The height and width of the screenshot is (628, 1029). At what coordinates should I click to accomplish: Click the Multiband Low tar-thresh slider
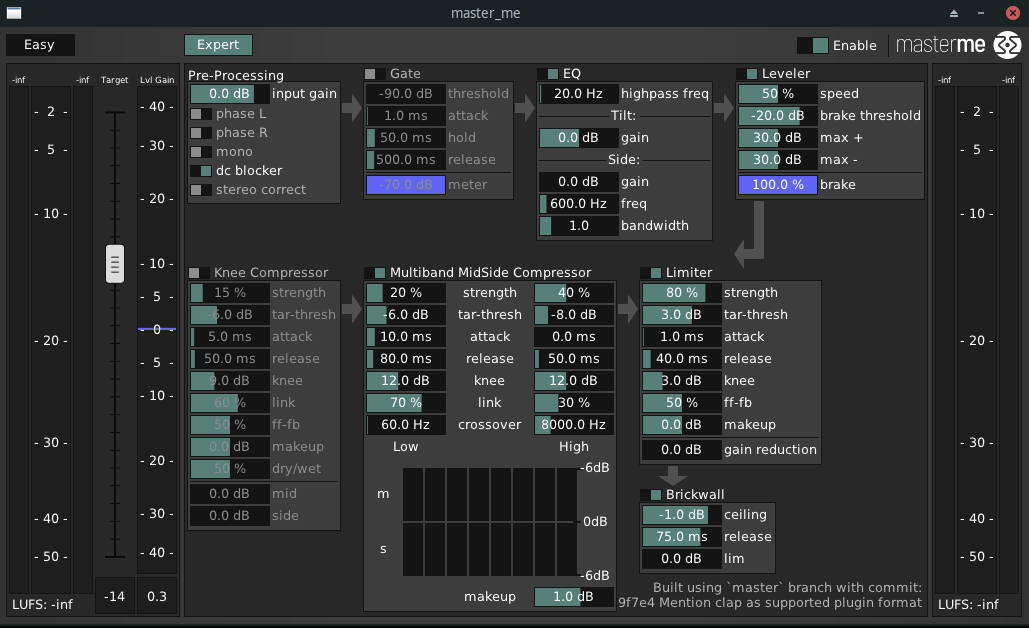coord(406,314)
